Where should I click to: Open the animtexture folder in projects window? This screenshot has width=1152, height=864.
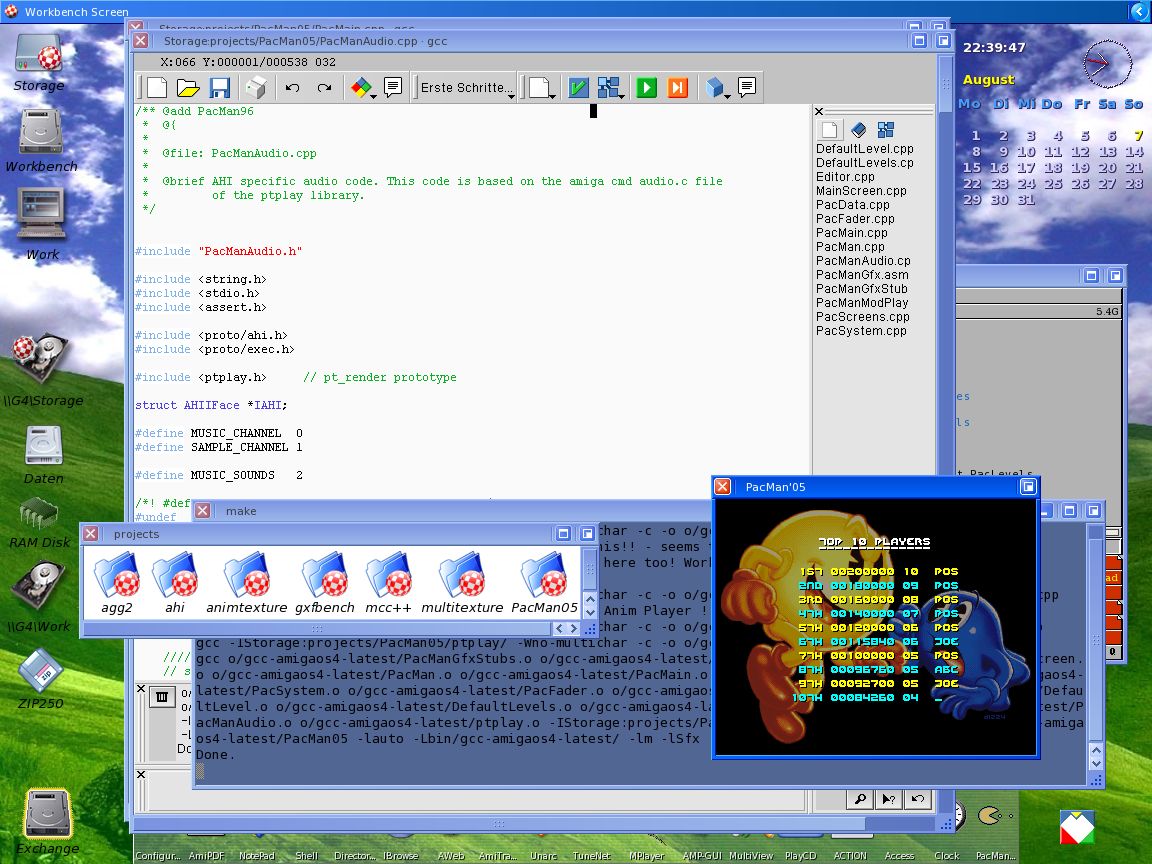pos(247,583)
